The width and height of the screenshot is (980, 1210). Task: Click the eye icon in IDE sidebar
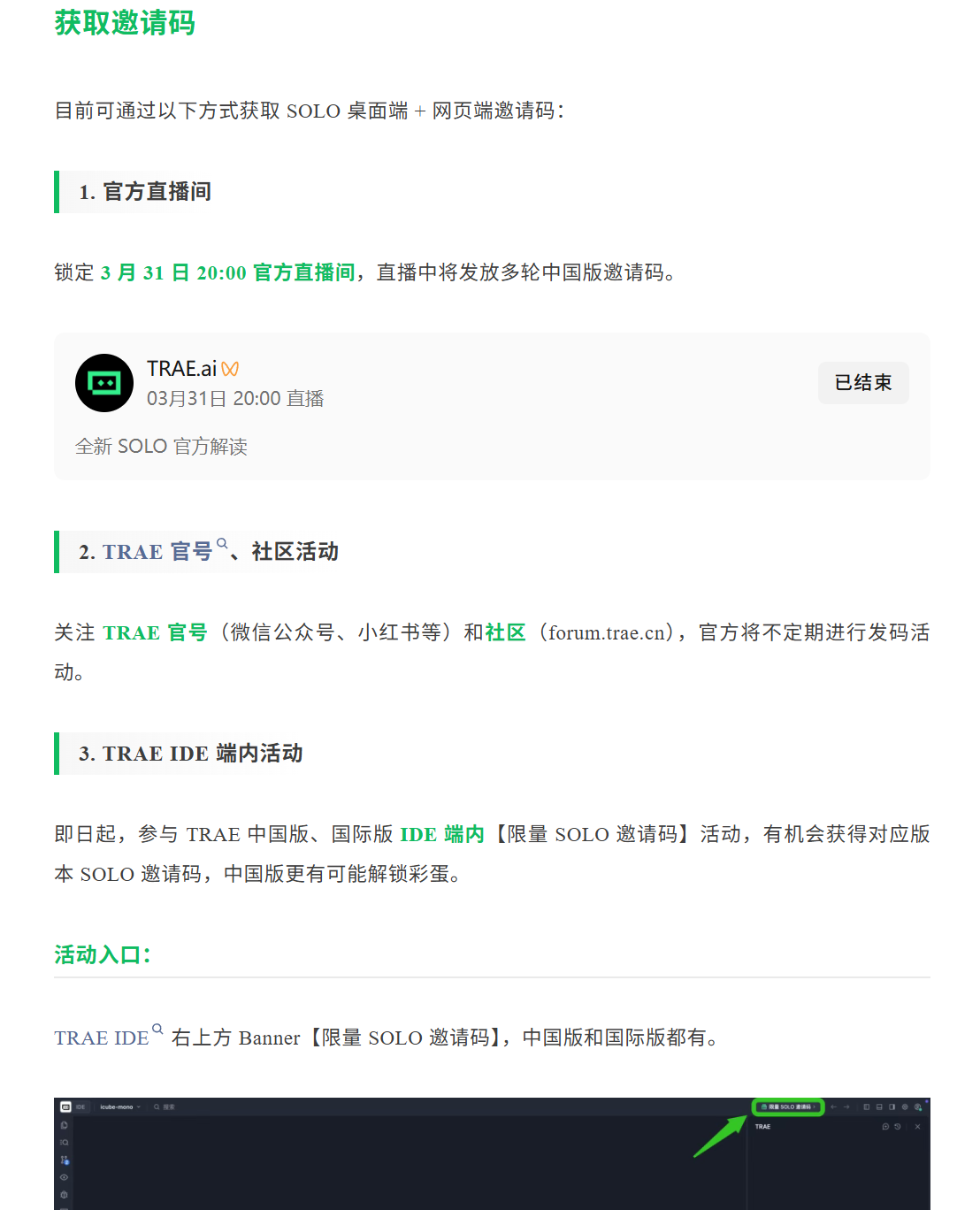point(65,1177)
